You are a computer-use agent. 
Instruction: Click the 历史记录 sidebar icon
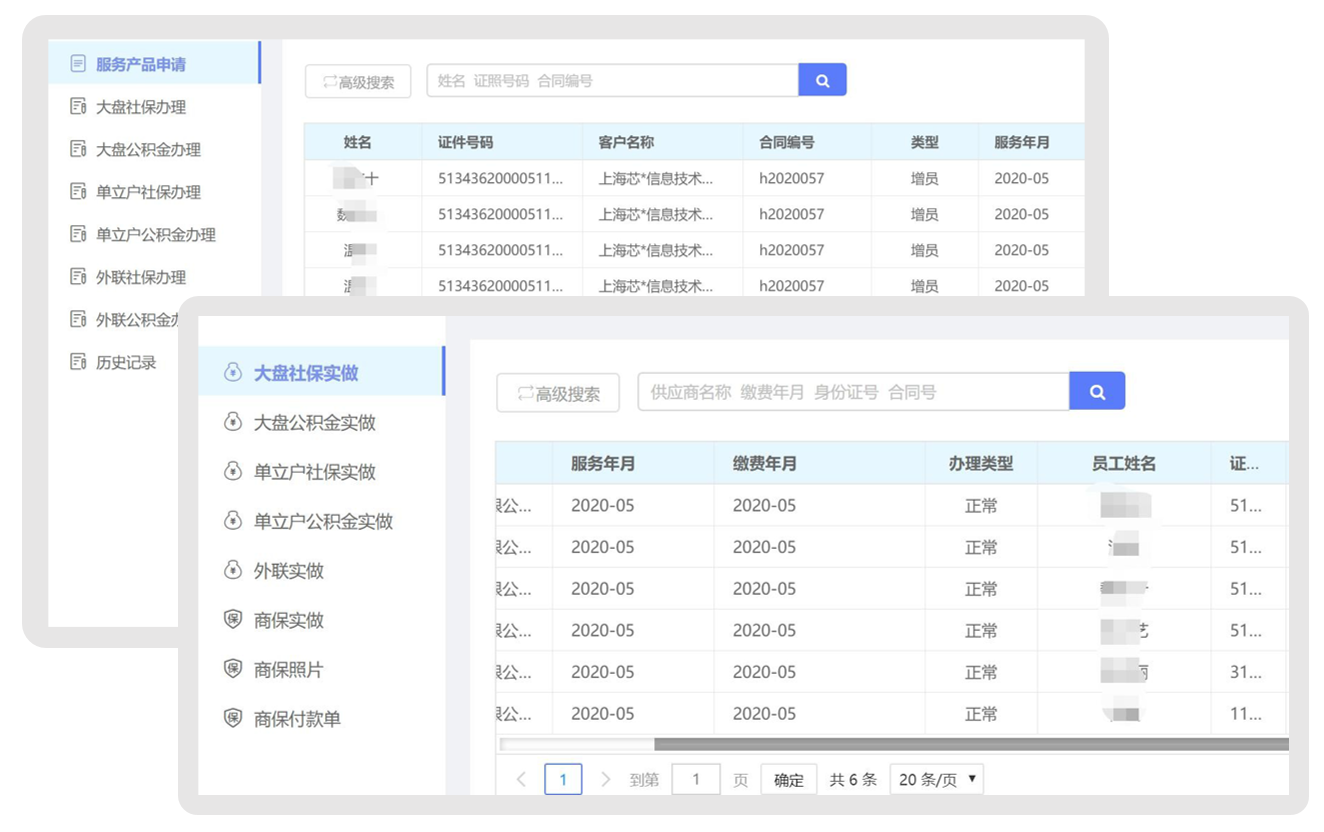pyautogui.click(x=78, y=362)
